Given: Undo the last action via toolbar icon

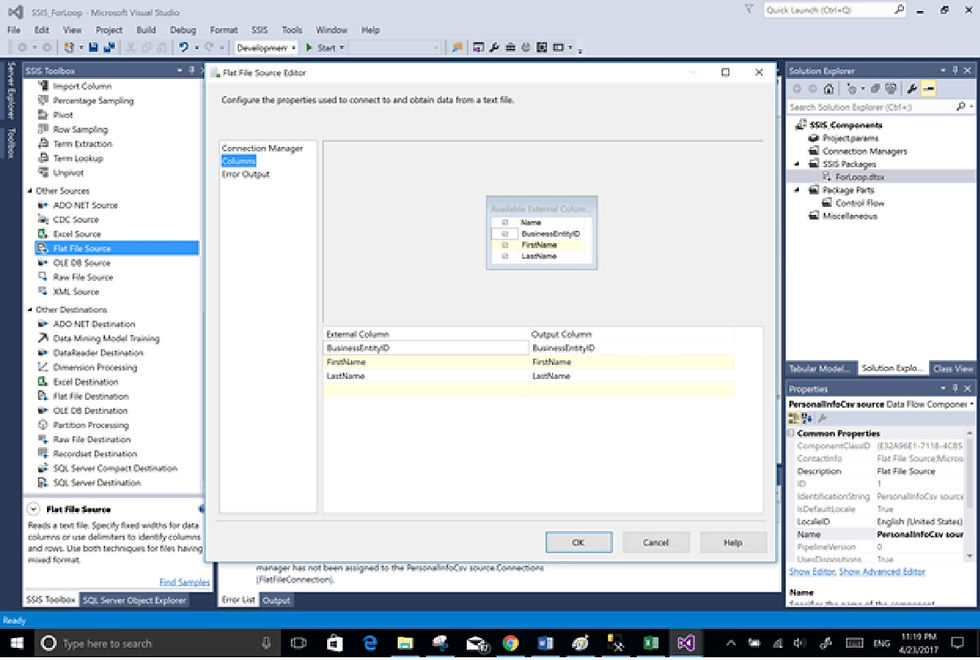Looking at the screenshot, I should 183,48.
